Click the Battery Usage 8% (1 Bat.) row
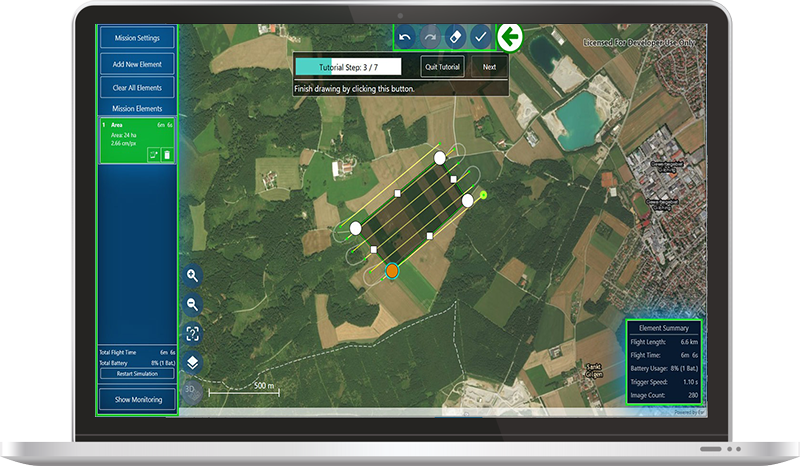The image size is (800, 466). click(x=664, y=369)
